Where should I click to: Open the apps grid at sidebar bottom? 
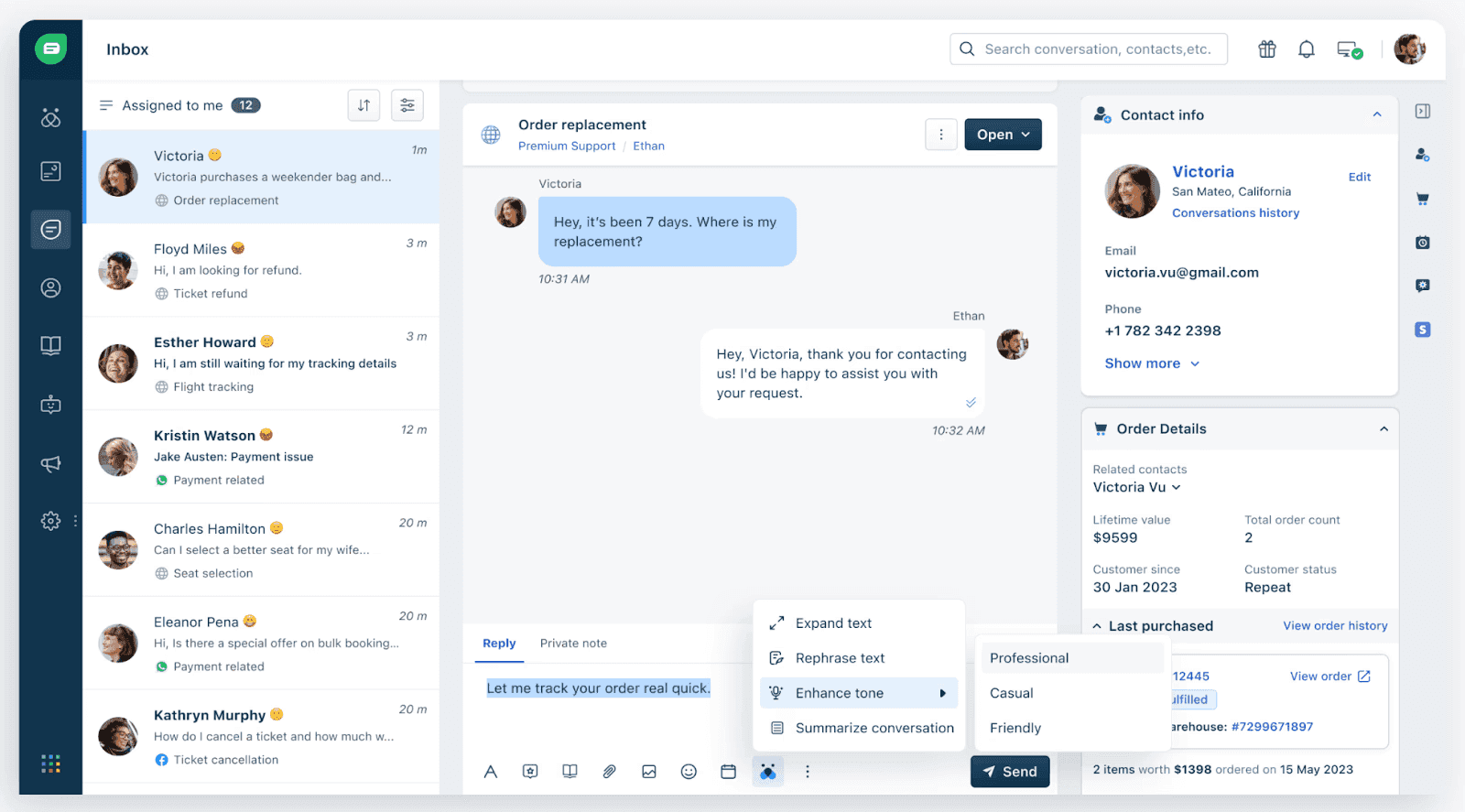click(51, 763)
